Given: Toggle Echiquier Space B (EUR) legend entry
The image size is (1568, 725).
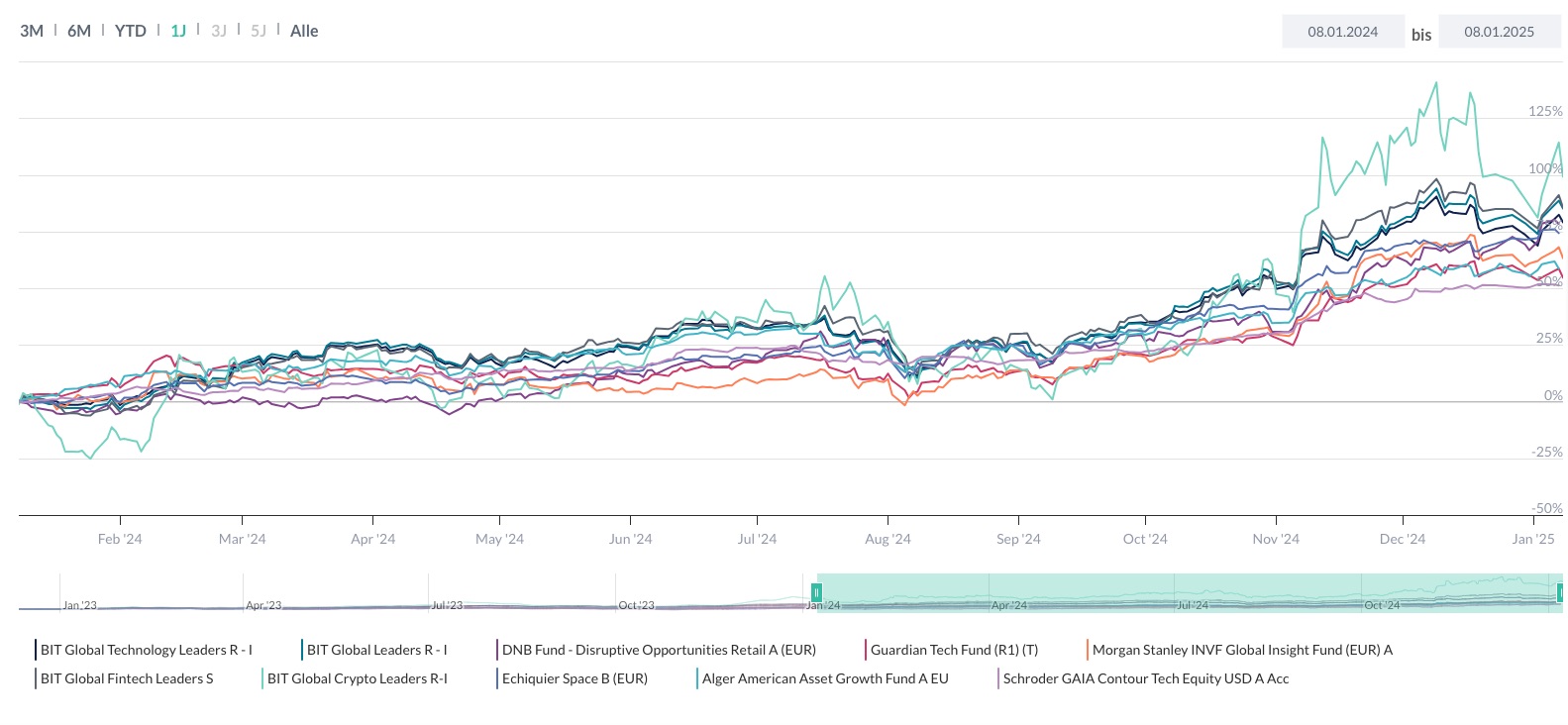Looking at the screenshot, I should (x=575, y=678).
